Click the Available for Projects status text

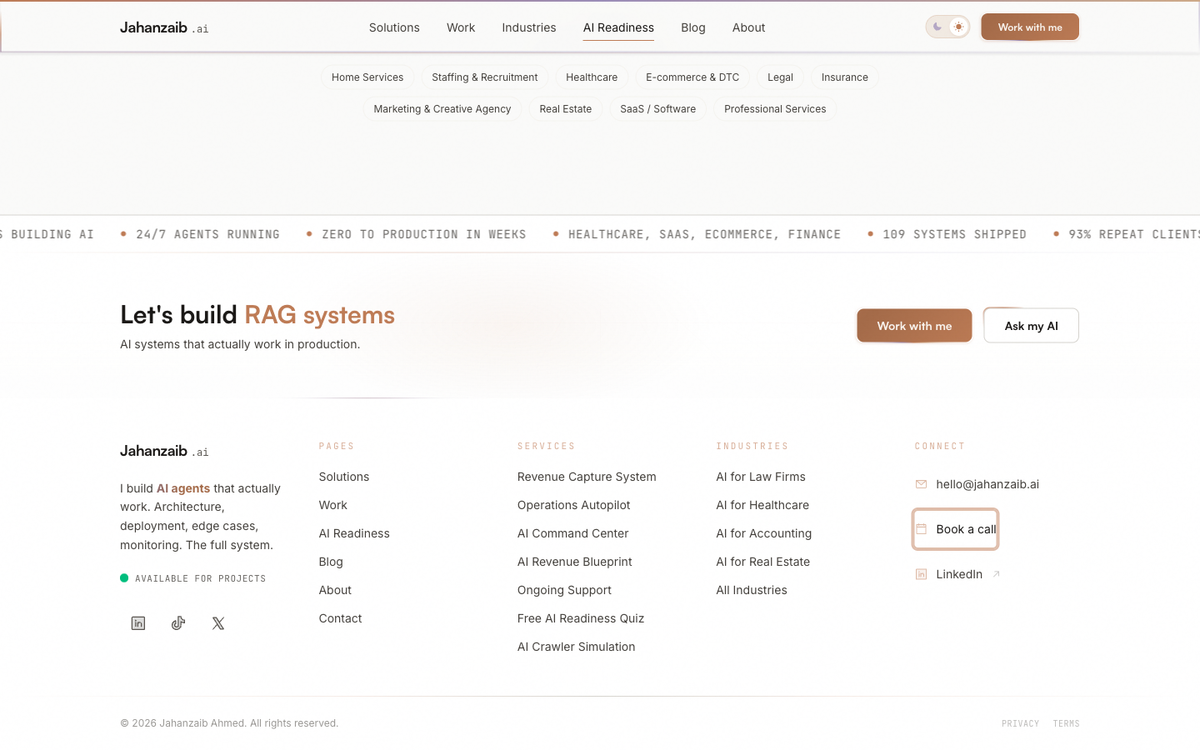tap(200, 578)
